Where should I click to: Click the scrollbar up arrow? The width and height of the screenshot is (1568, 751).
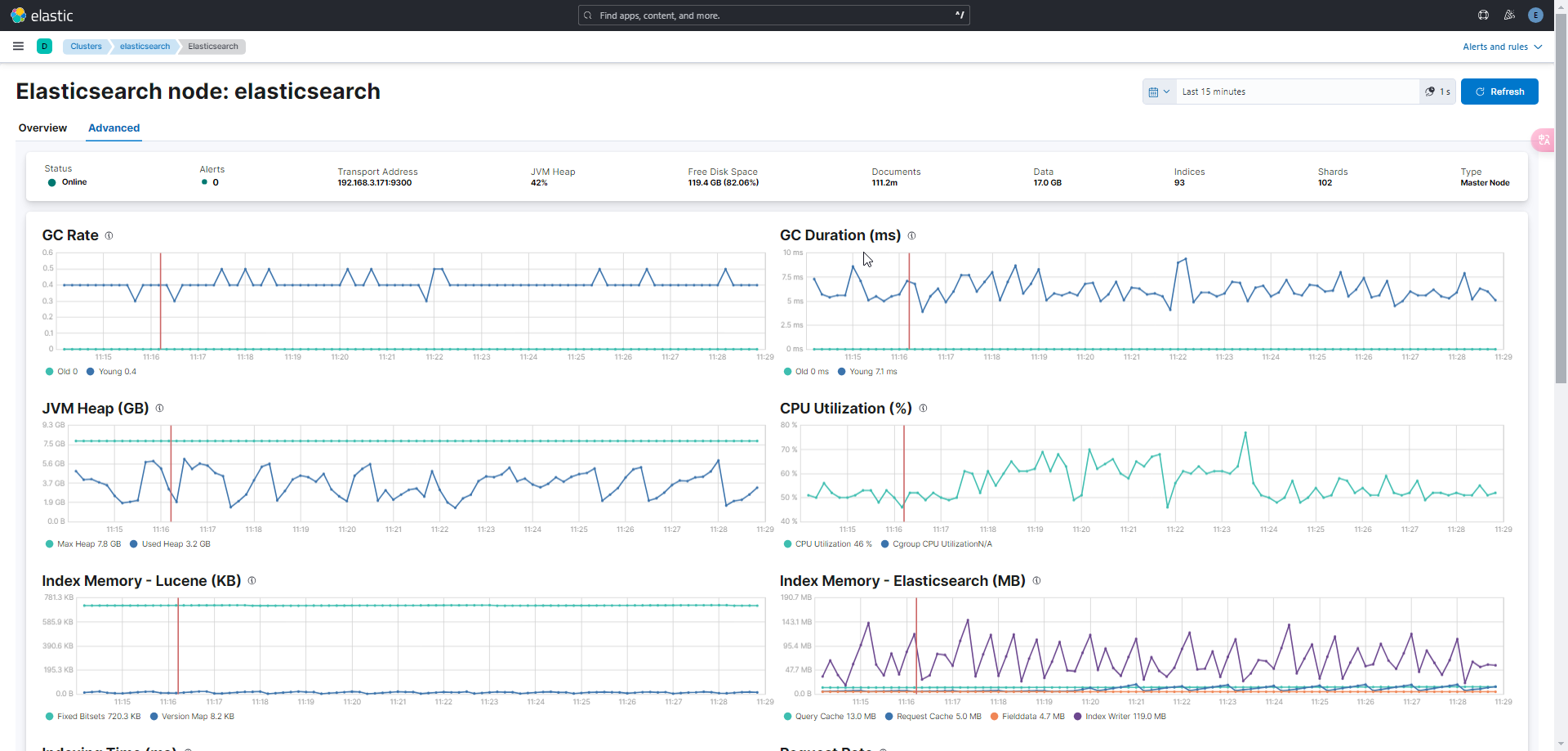coord(1561,7)
